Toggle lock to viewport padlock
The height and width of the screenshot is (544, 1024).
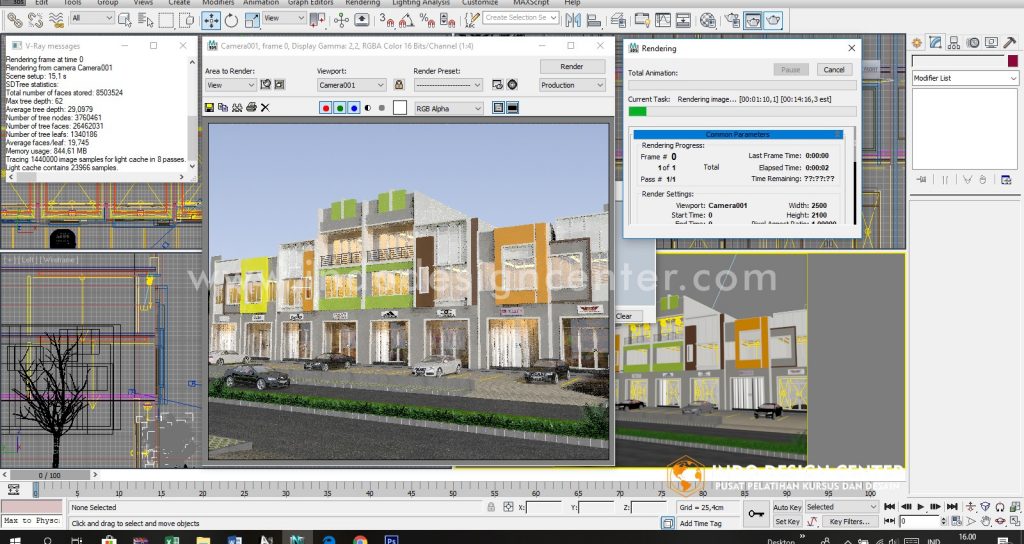[x=399, y=85]
